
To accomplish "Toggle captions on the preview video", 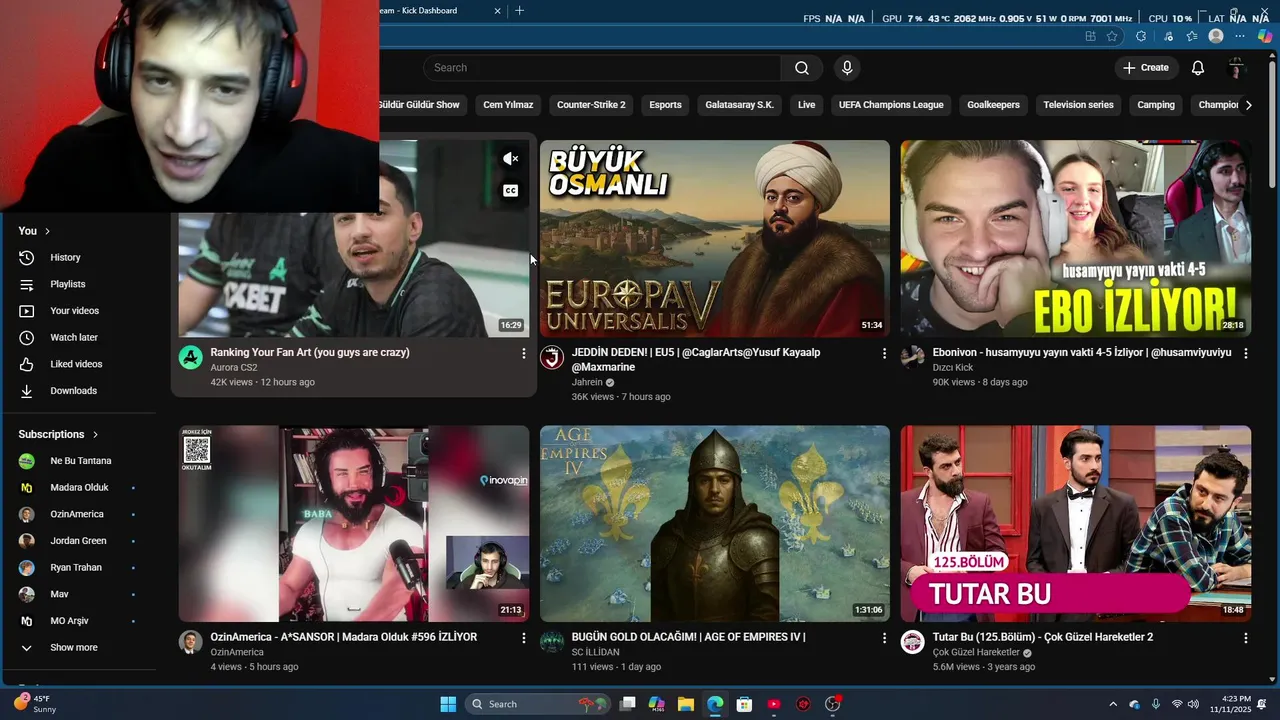I will pos(510,191).
